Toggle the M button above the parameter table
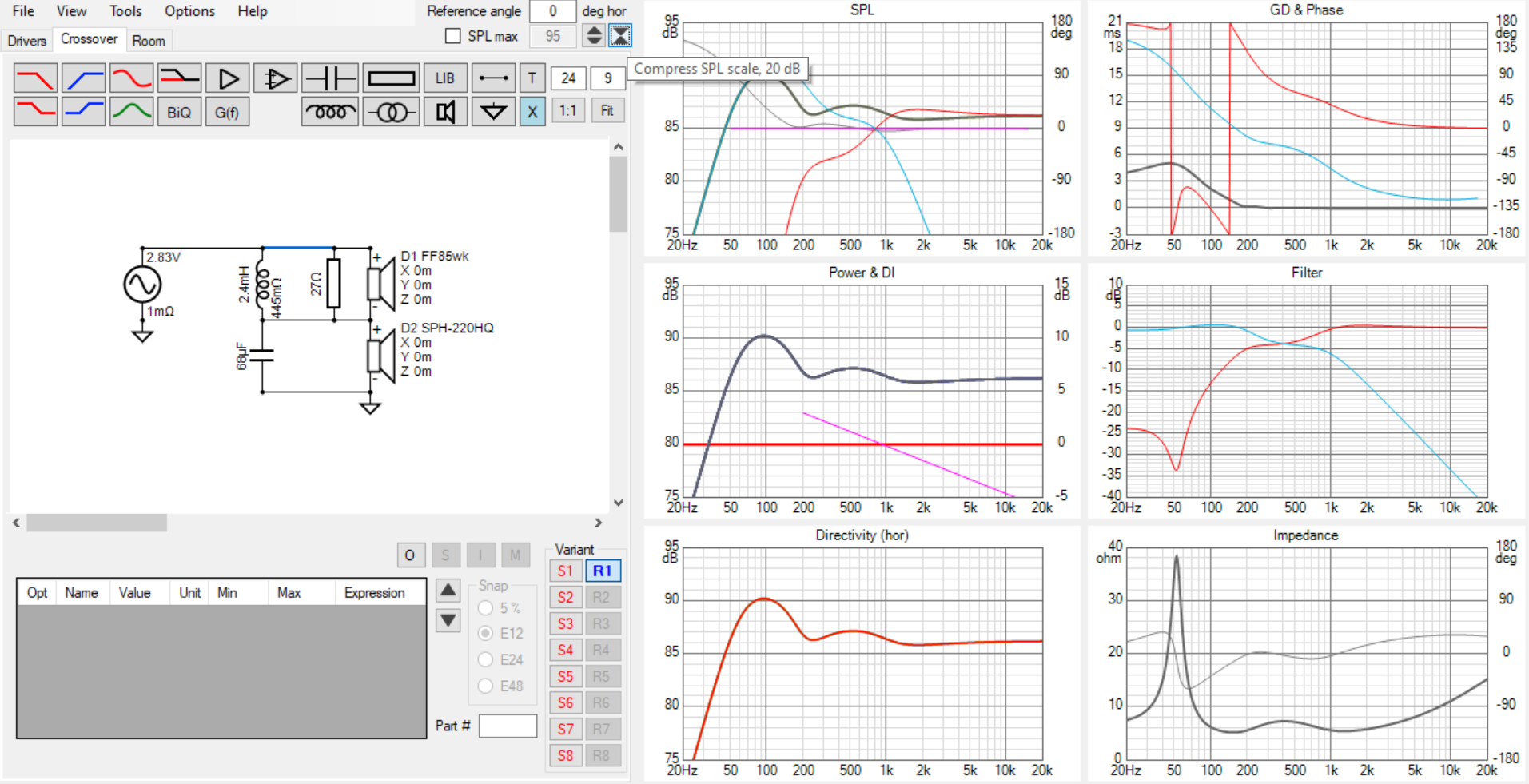The image size is (1529, 784). pos(516,555)
